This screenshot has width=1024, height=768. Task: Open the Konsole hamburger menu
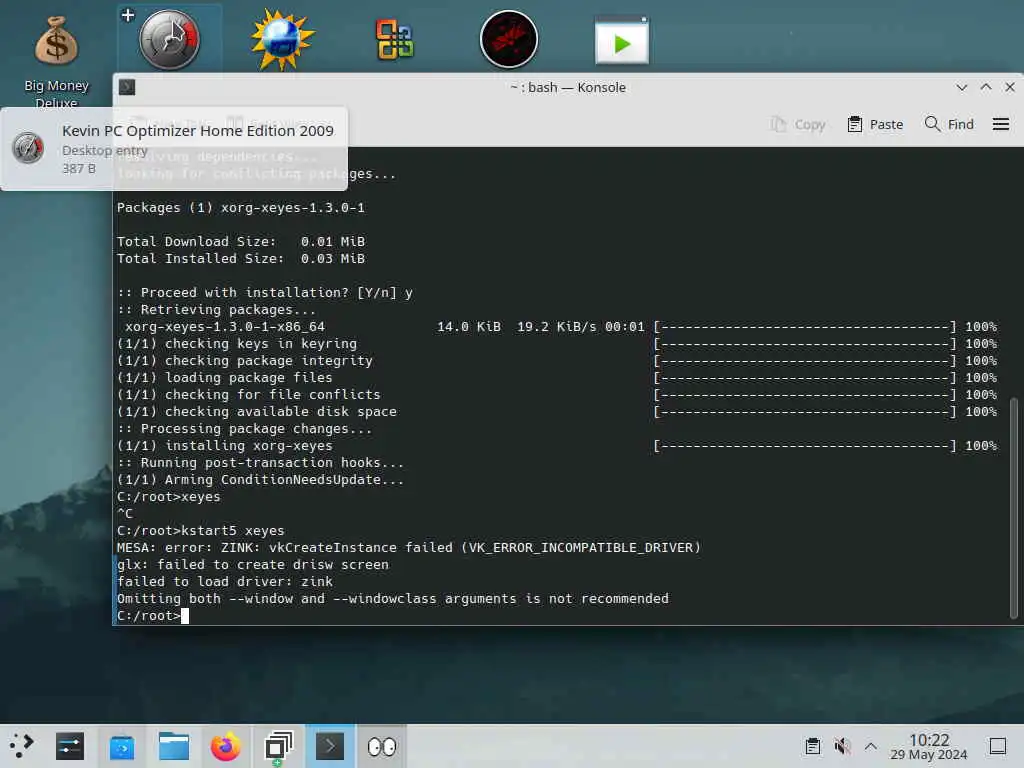pyautogui.click(x=1000, y=124)
